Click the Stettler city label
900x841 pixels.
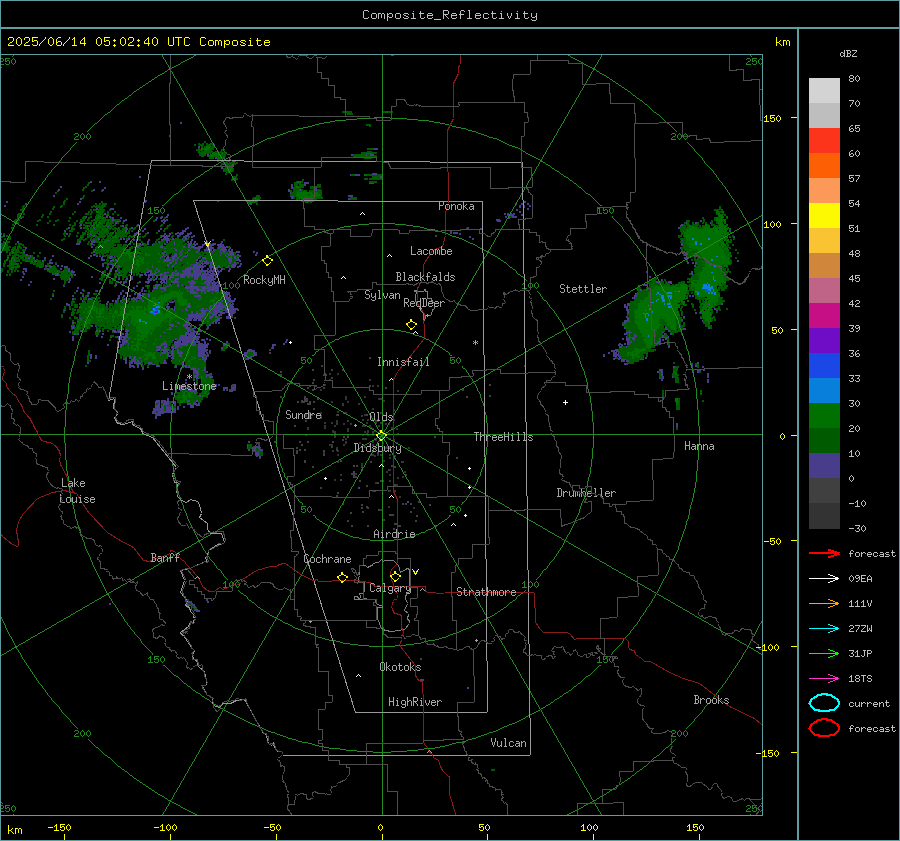(583, 289)
